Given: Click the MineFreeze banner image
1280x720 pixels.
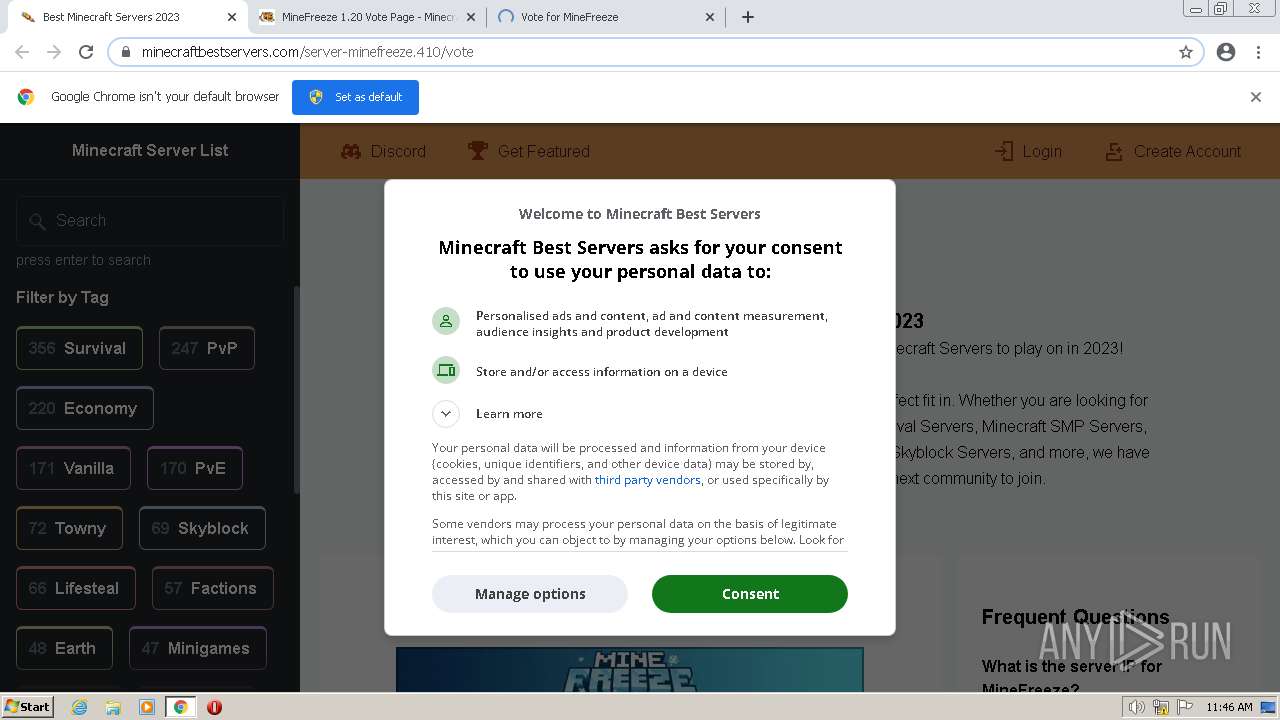Looking at the screenshot, I should click(x=630, y=670).
